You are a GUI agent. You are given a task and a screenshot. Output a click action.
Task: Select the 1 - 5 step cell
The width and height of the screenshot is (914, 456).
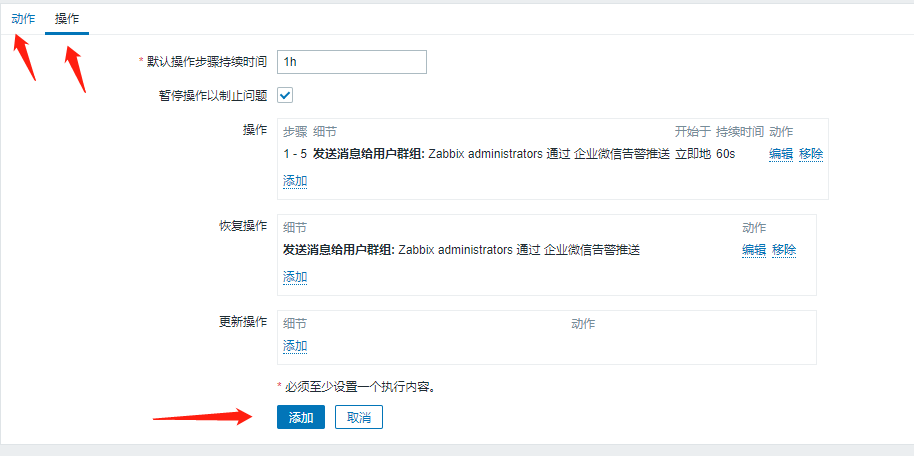pos(295,154)
